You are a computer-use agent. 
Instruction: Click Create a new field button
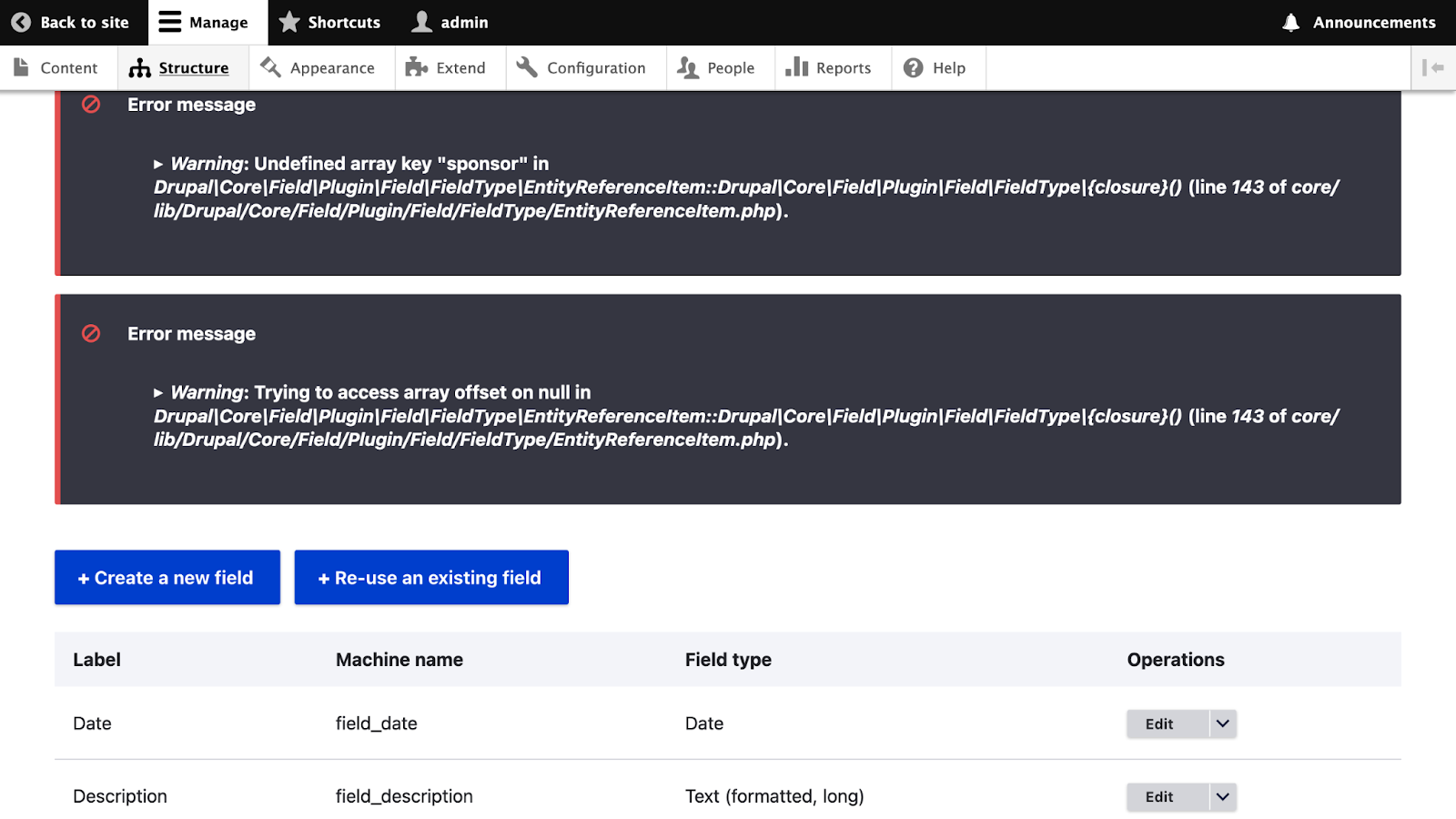click(167, 578)
